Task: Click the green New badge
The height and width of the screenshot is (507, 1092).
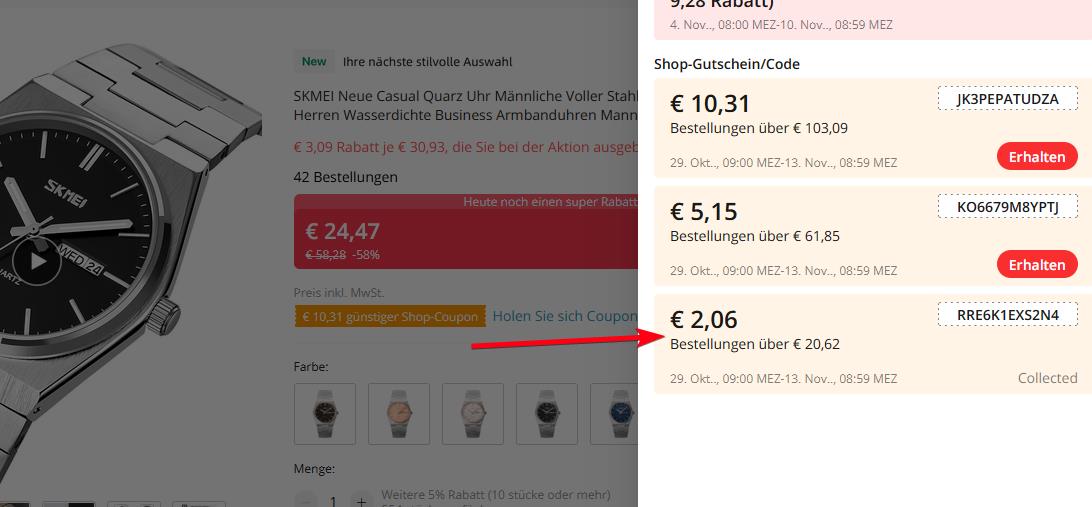Action: pyautogui.click(x=314, y=62)
